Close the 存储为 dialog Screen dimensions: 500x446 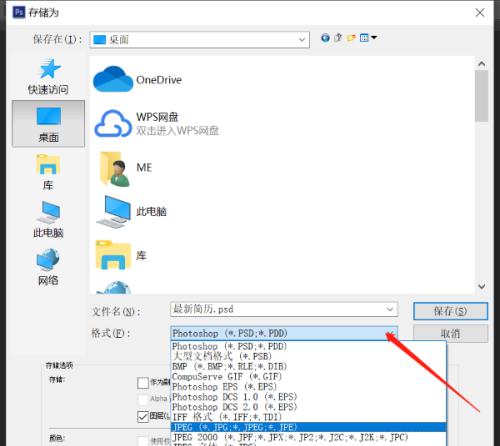click(480, 13)
